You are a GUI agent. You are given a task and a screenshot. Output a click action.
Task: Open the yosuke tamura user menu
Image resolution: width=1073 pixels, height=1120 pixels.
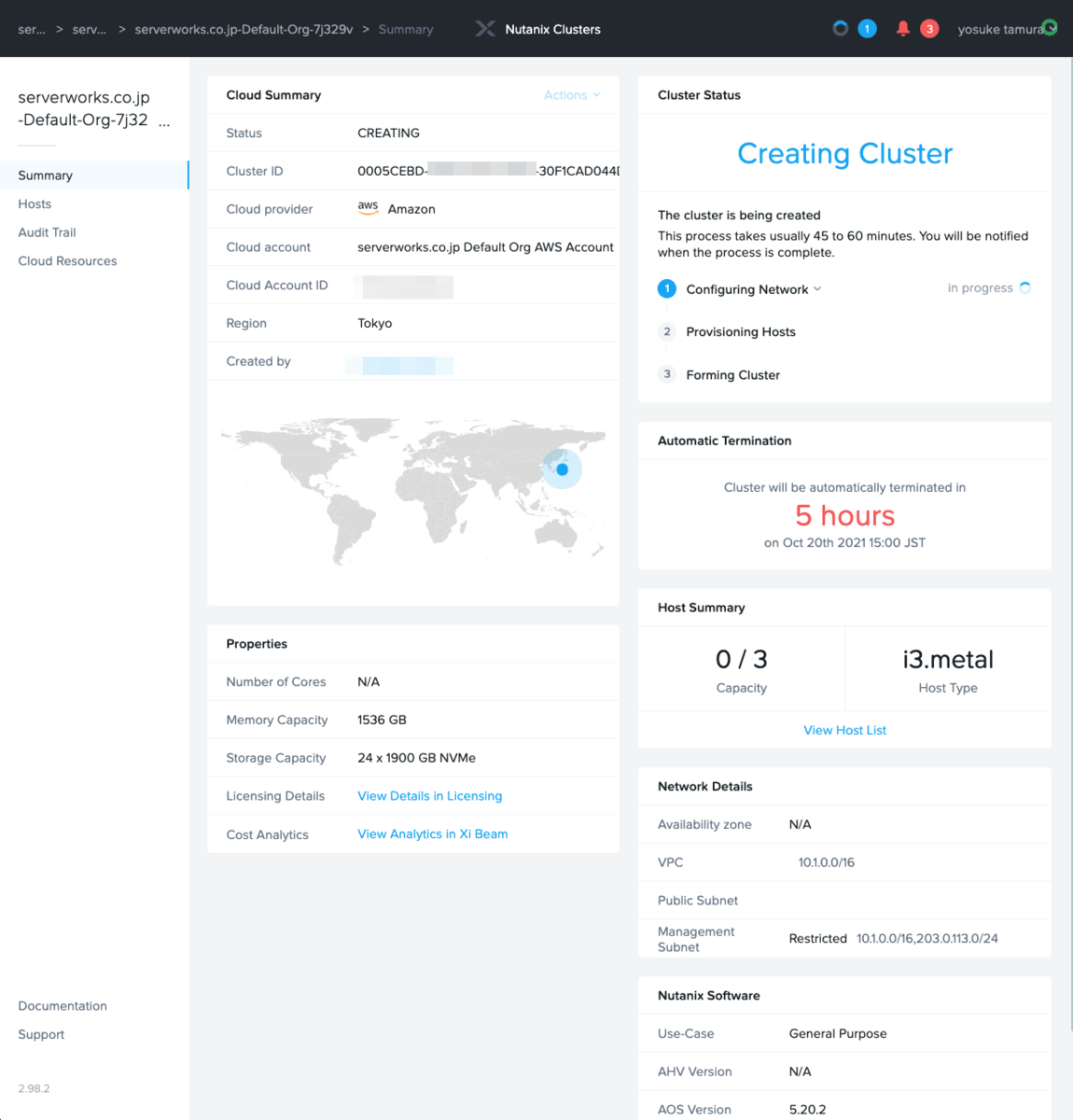pos(1000,29)
